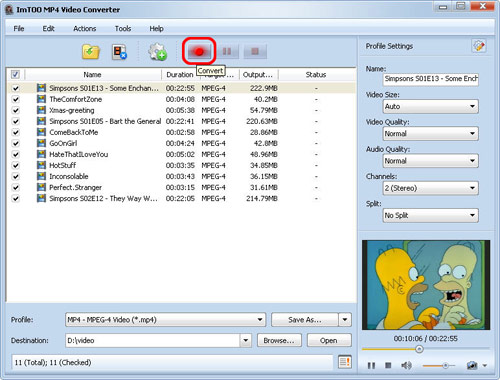Pause the preview video playback
The height and width of the screenshot is (380, 500).
pos(371,366)
